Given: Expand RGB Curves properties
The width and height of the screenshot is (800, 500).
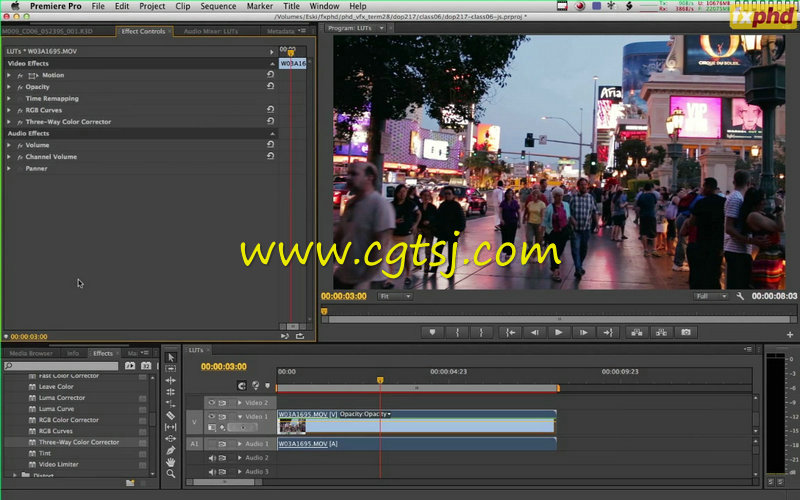Looking at the screenshot, I should (9, 110).
